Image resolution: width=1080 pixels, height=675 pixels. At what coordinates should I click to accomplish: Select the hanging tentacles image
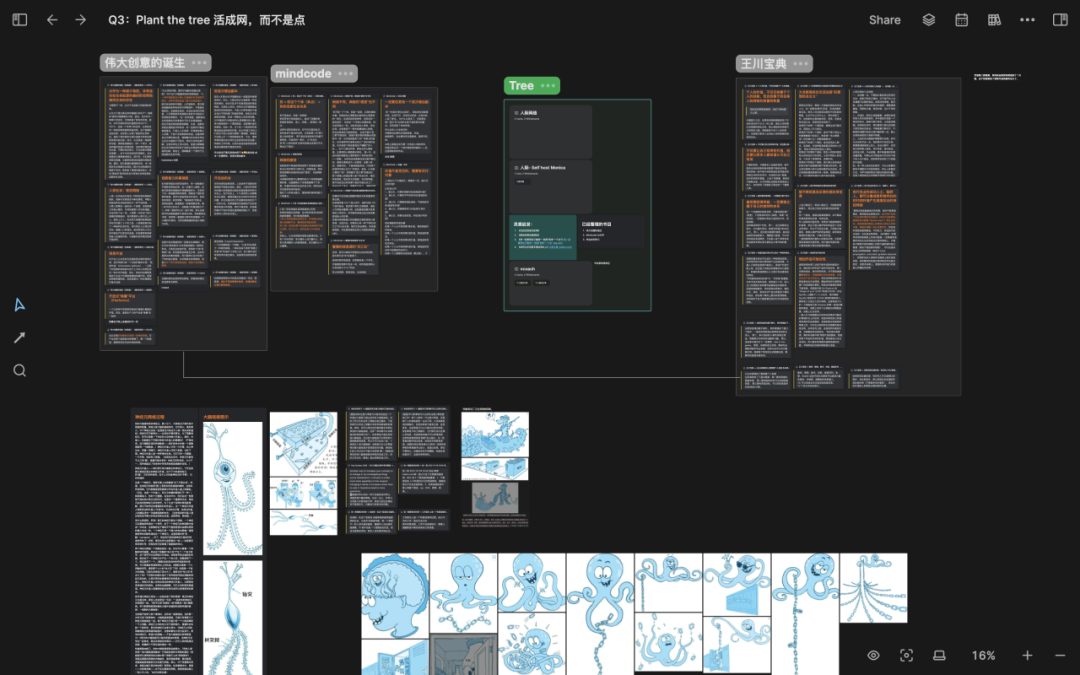pyautogui.click(x=873, y=588)
